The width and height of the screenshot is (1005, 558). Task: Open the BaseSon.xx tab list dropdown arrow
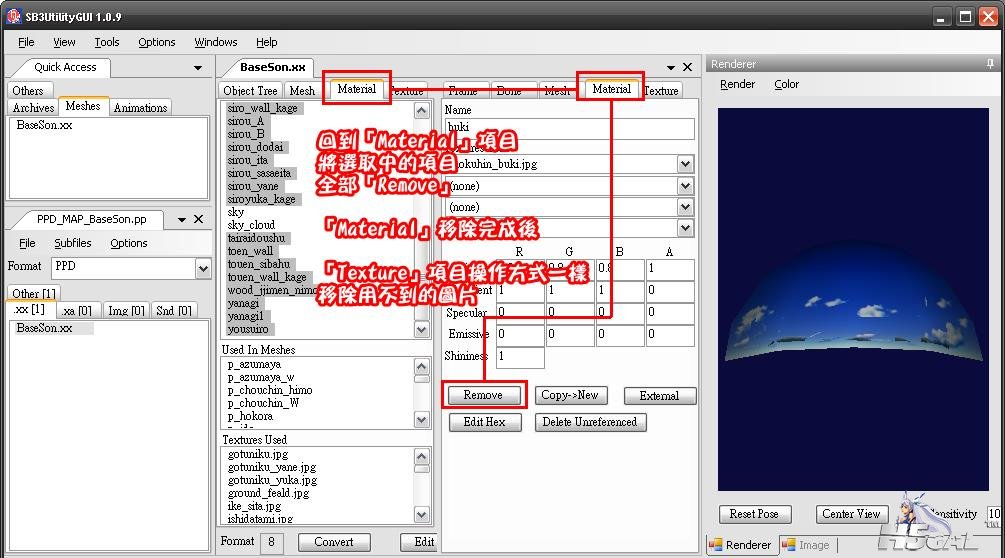coord(668,68)
